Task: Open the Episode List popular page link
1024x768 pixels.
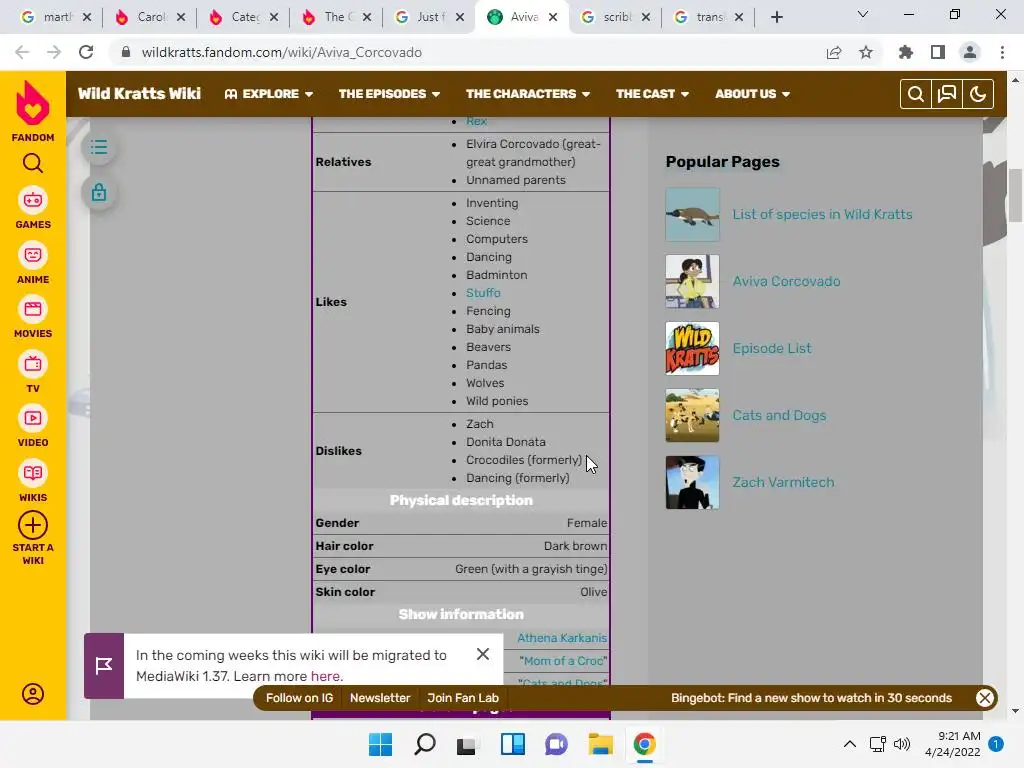Action: pos(772,348)
